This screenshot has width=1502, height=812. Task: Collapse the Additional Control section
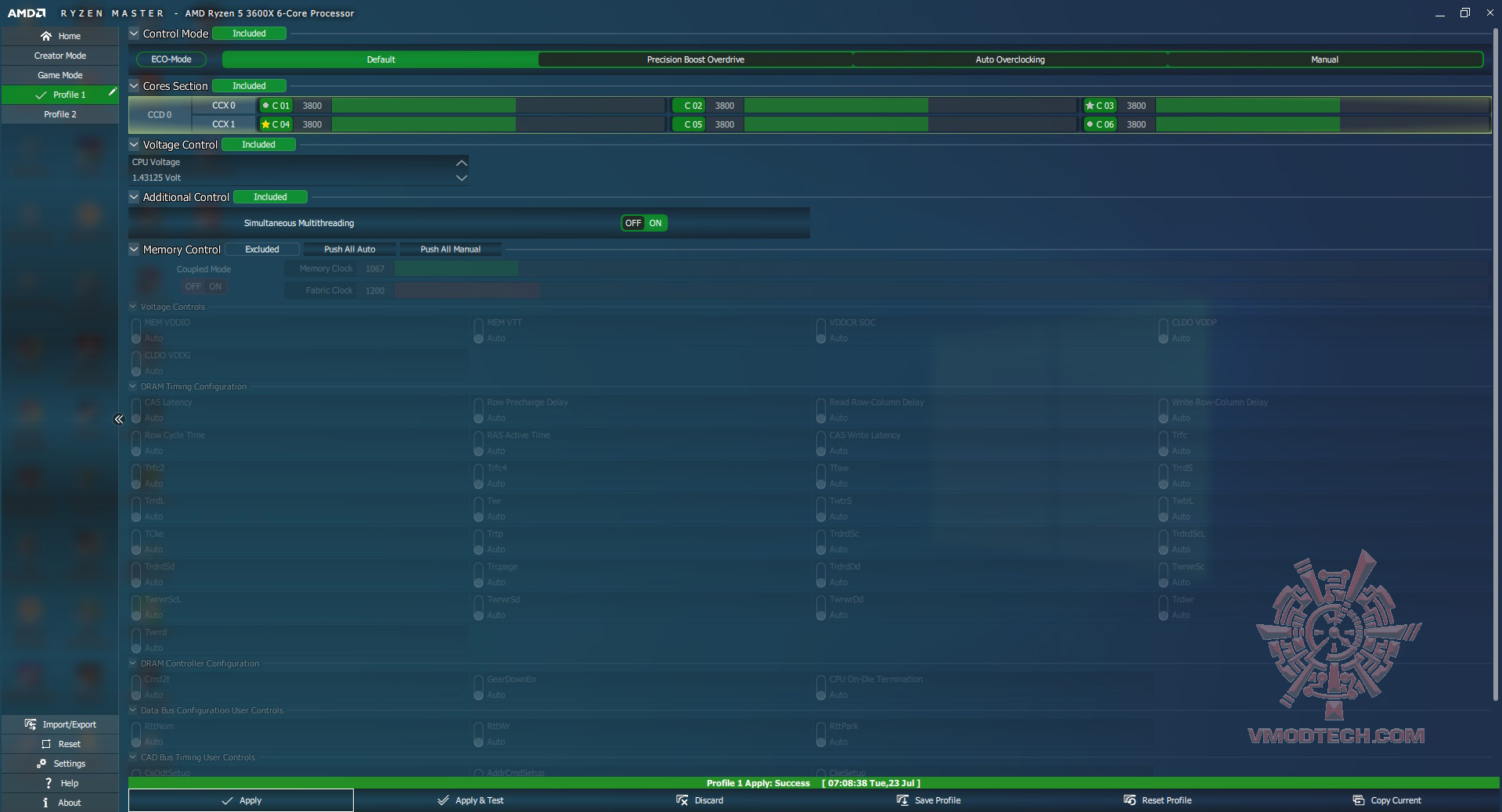[134, 197]
